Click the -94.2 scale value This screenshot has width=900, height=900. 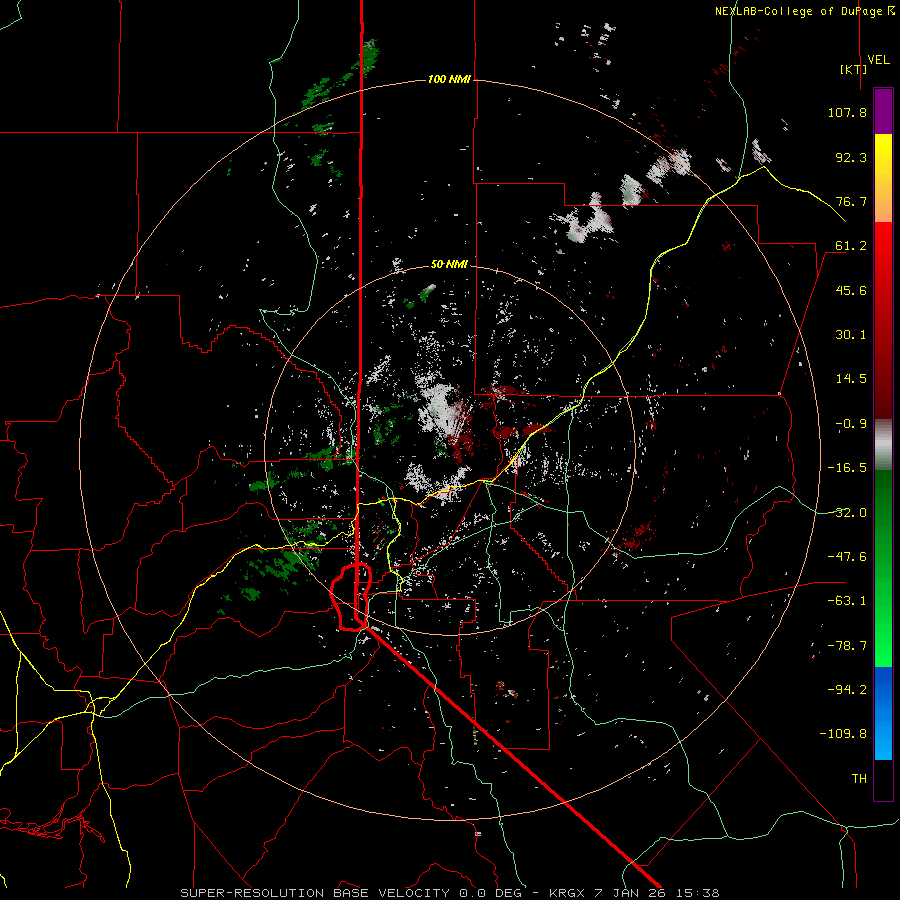[847, 690]
